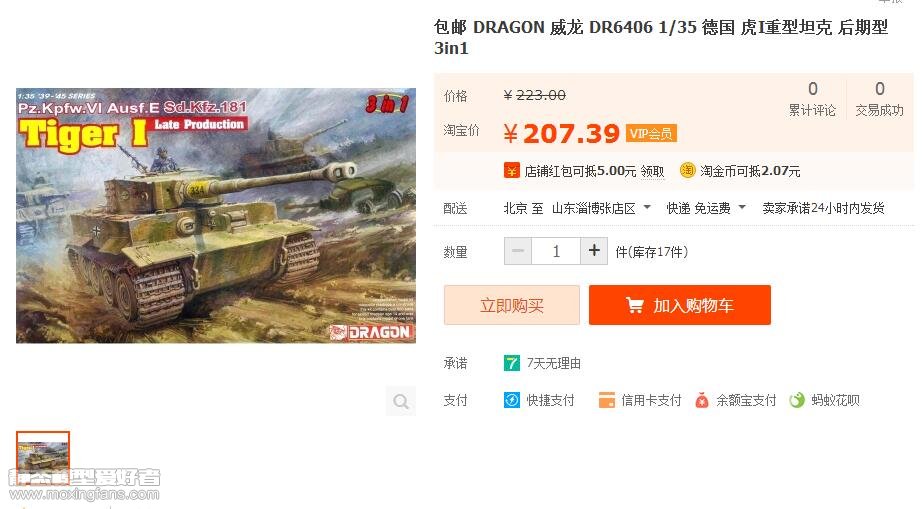
Task: Click the quantity input field
Action: [x=556, y=251]
